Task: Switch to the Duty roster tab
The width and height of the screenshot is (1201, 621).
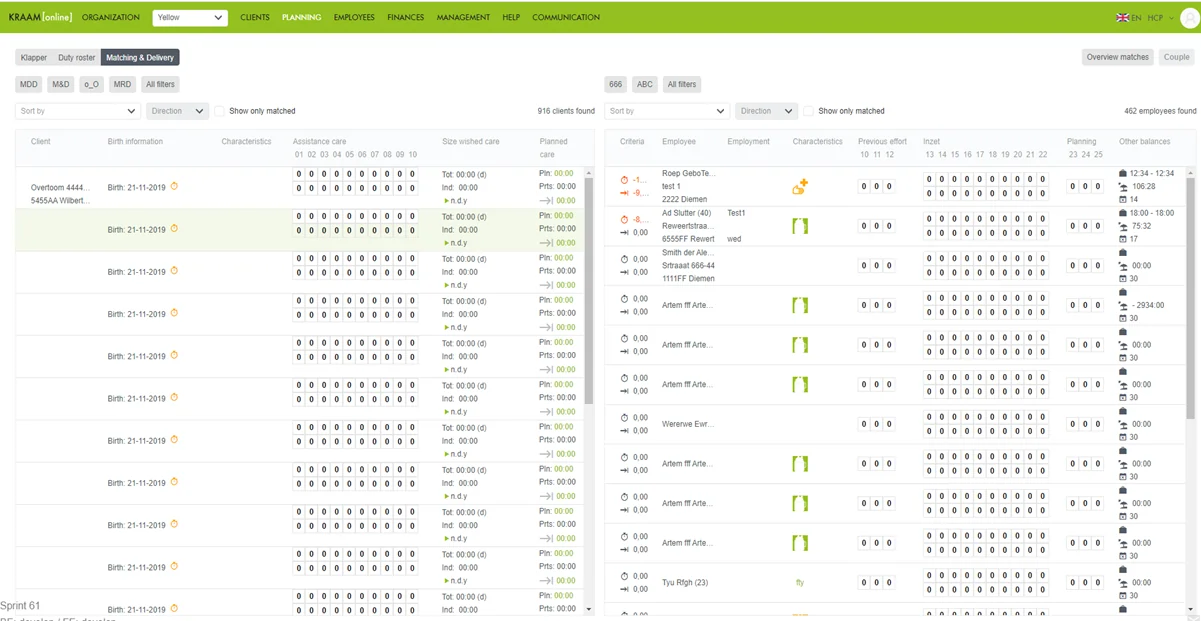Action: coord(76,57)
